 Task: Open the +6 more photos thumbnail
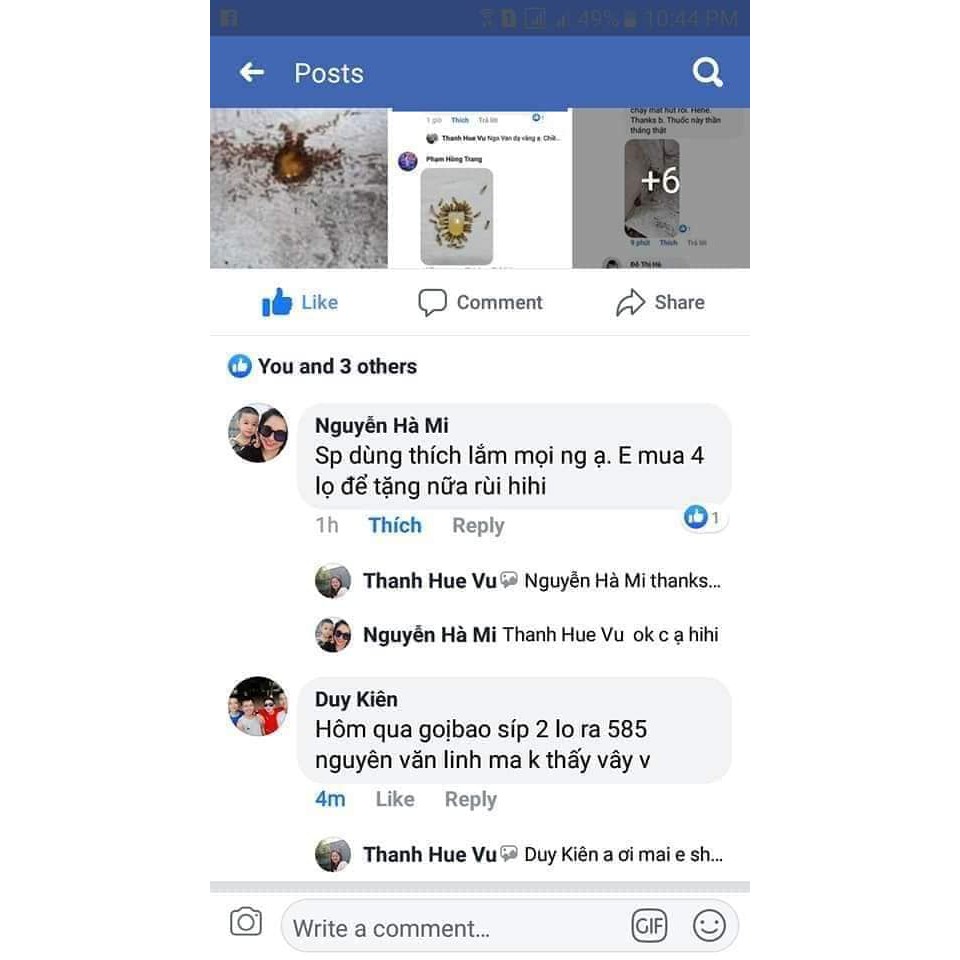661,188
